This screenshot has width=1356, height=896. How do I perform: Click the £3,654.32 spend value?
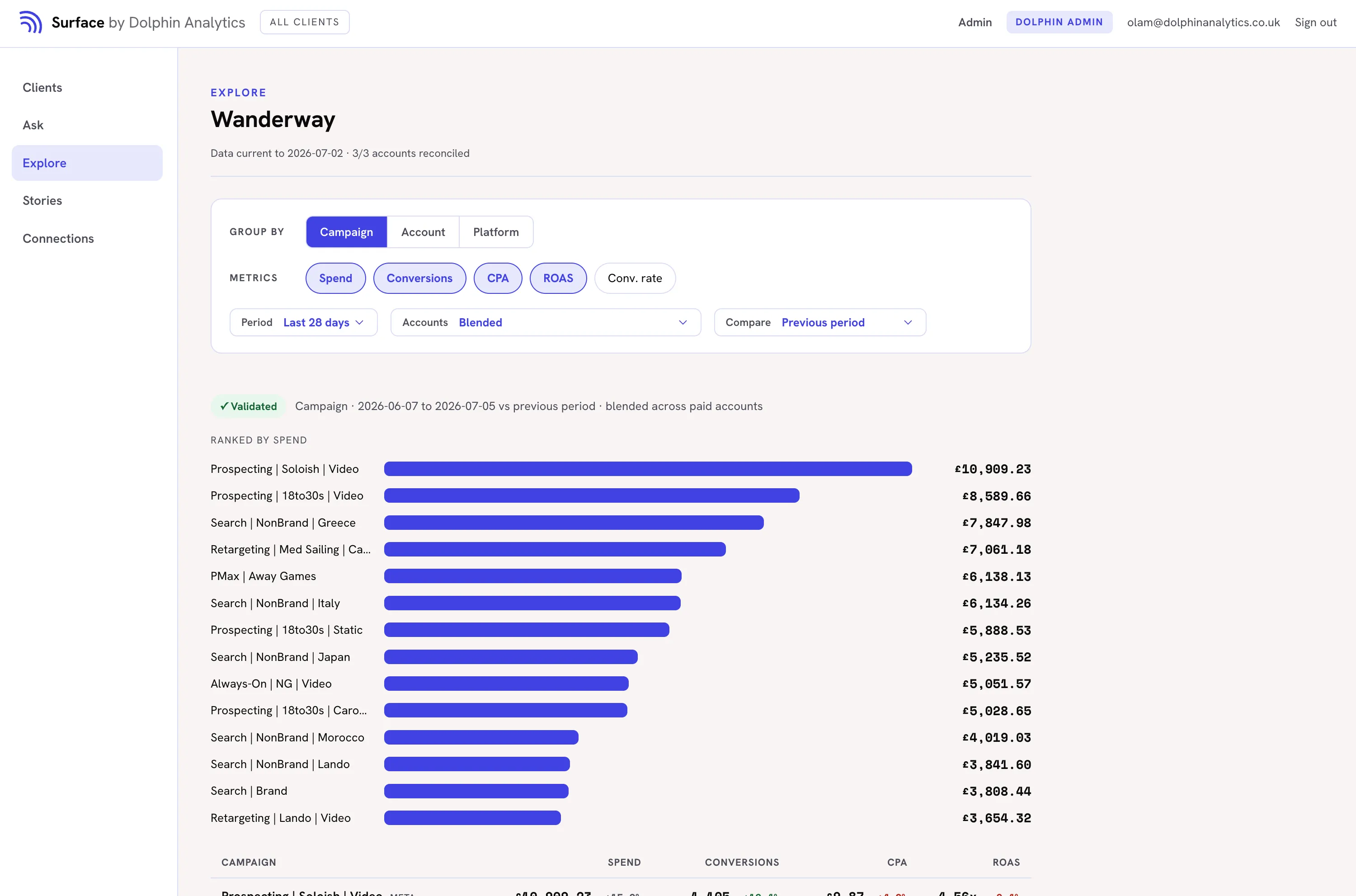click(997, 818)
